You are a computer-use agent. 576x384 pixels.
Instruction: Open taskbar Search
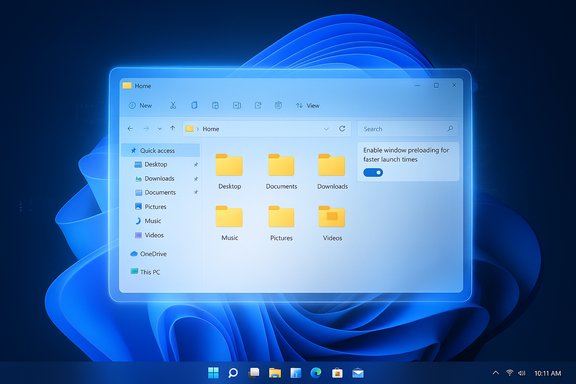pyautogui.click(x=233, y=373)
